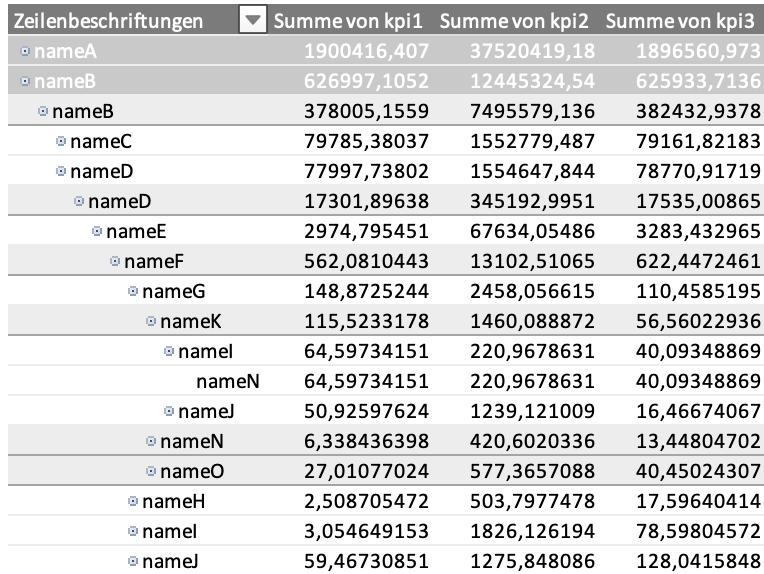The image size is (764, 574).
Task: Click the kpi3 value 128,0415848
Action: click(698, 561)
